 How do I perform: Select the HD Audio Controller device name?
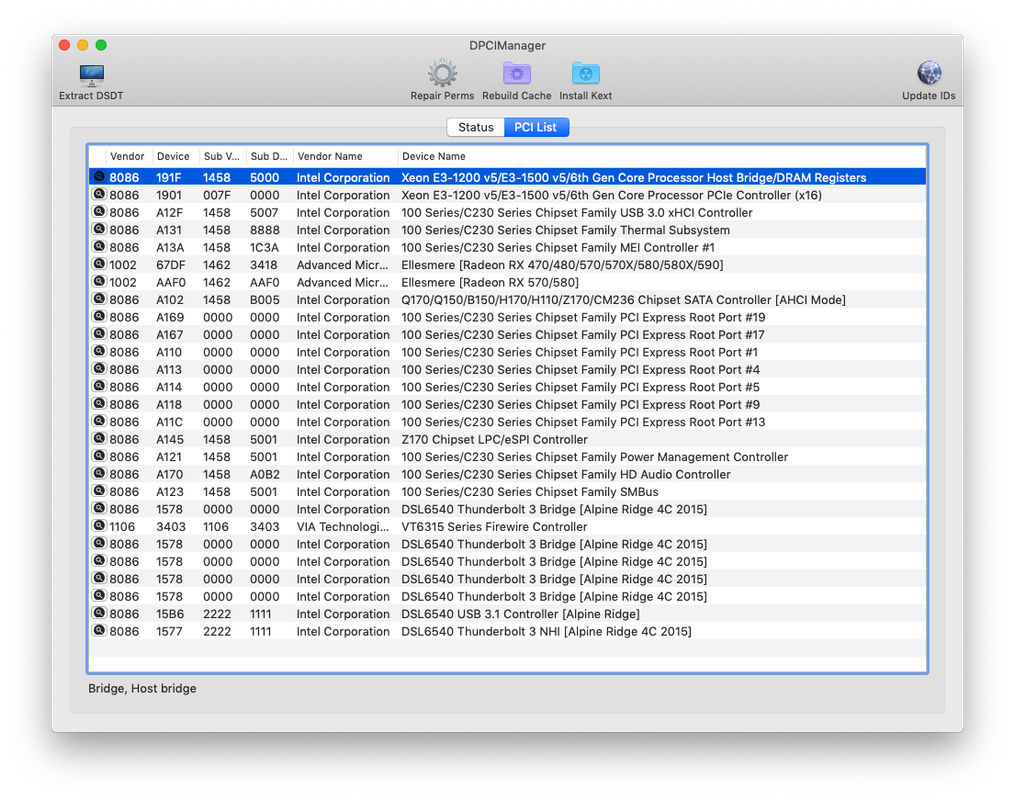(x=566, y=474)
